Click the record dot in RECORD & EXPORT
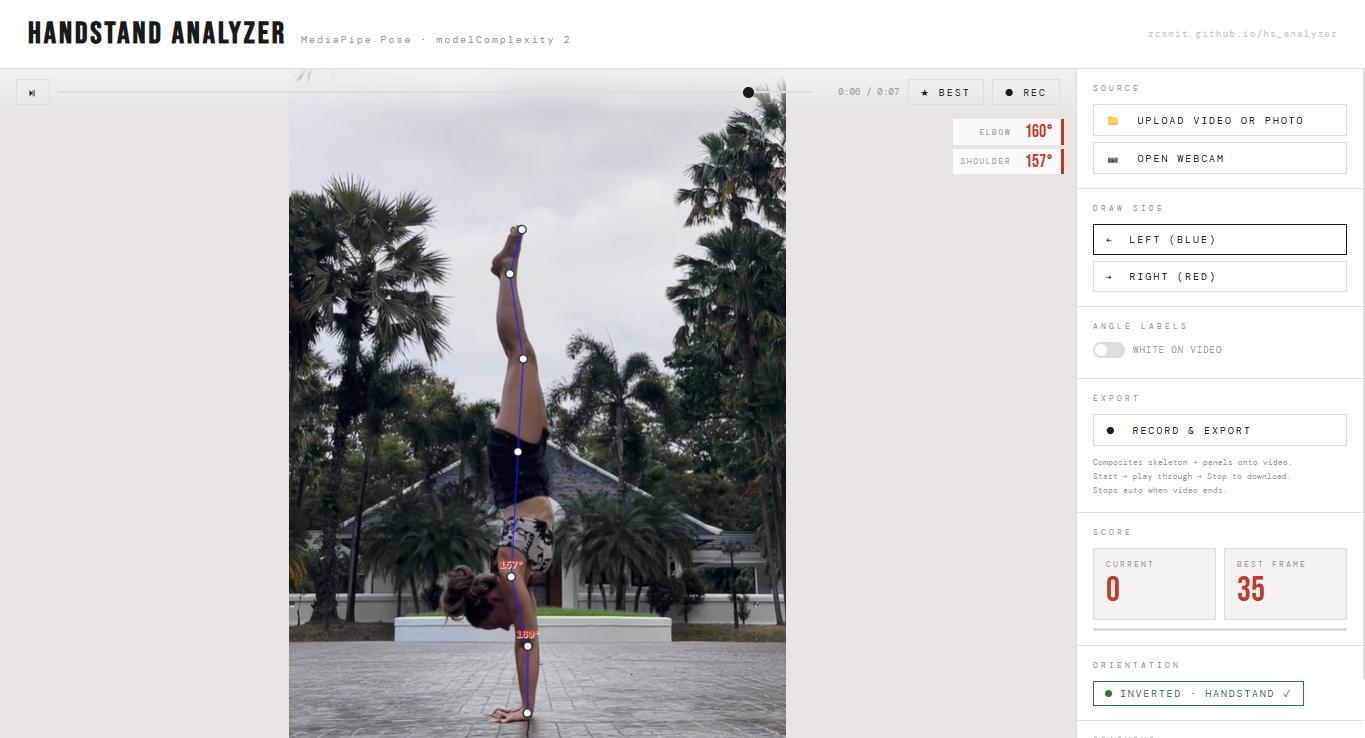This screenshot has height=738, width=1365. coord(1110,429)
